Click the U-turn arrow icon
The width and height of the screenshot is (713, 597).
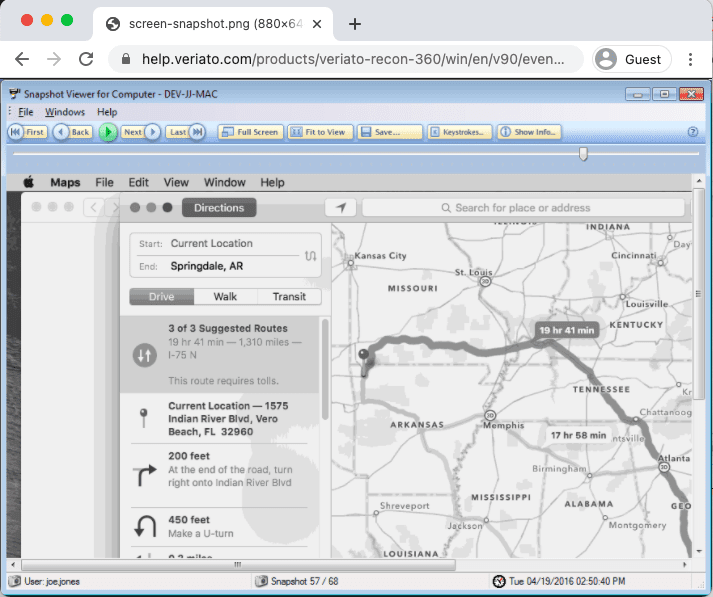pyautogui.click(x=145, y=527)
